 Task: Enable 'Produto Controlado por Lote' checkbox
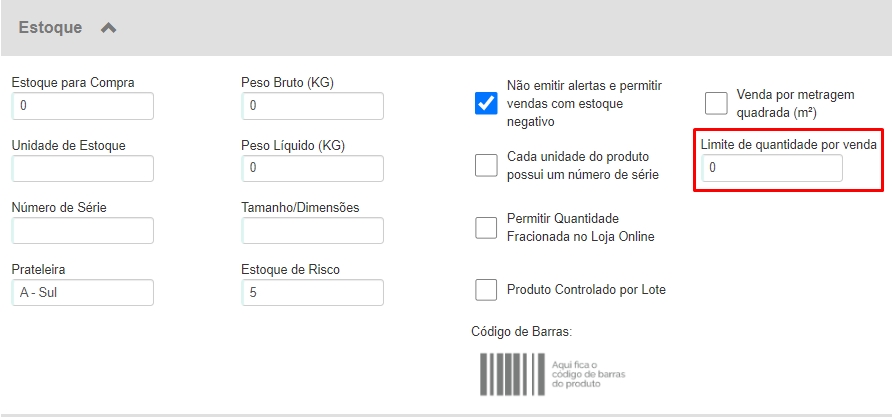pyautogui.click(x=486, y=289)
